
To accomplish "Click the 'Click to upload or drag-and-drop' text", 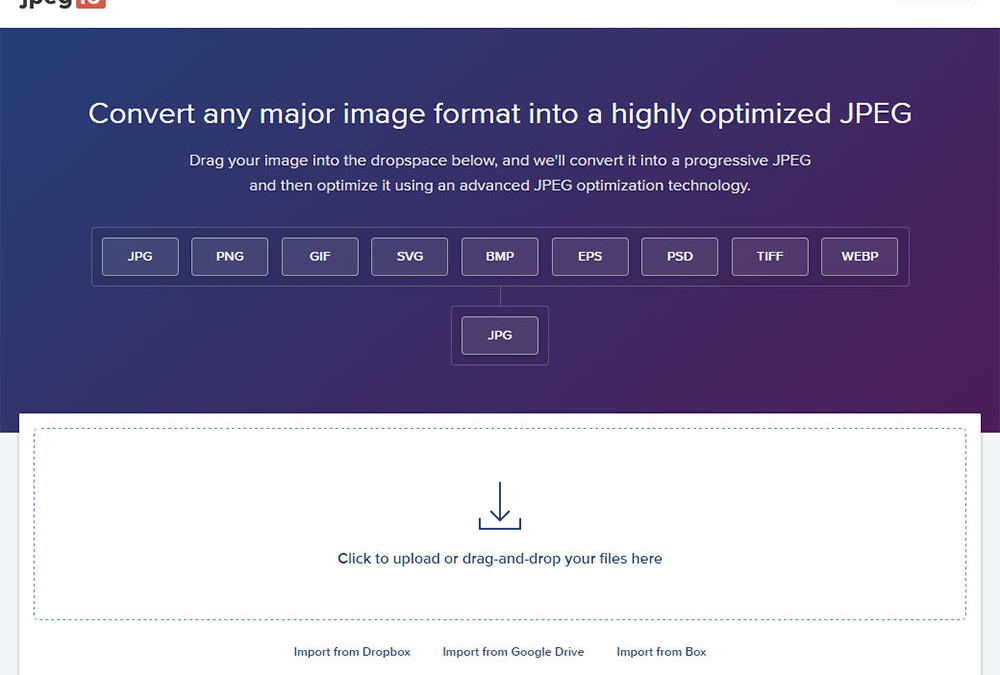I will point(500,559).
